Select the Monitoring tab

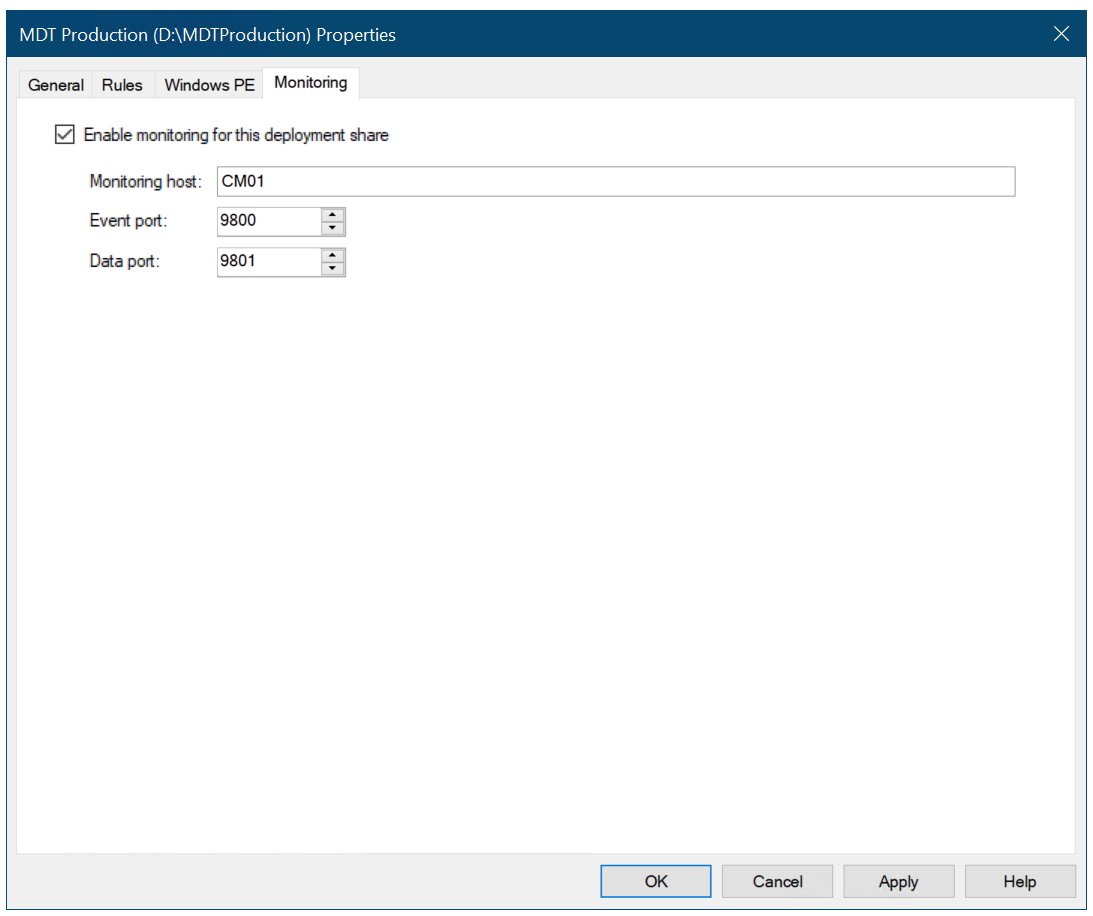[310, 83]
